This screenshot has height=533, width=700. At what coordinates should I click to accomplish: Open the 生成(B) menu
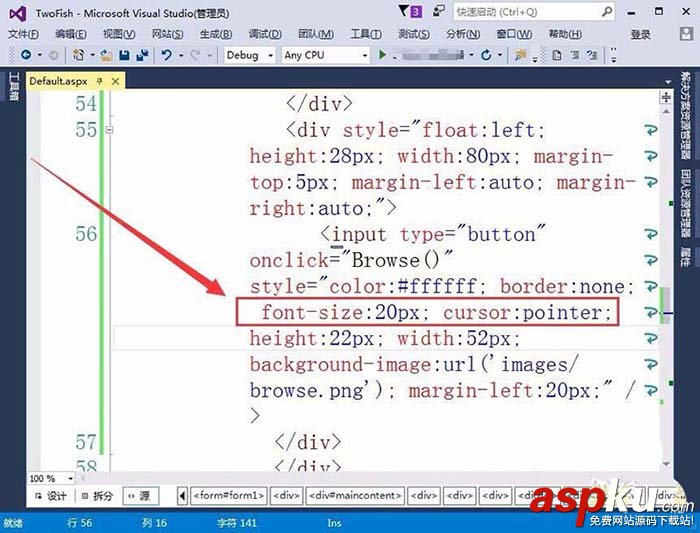pyautogui.click(x=216, y=34)
